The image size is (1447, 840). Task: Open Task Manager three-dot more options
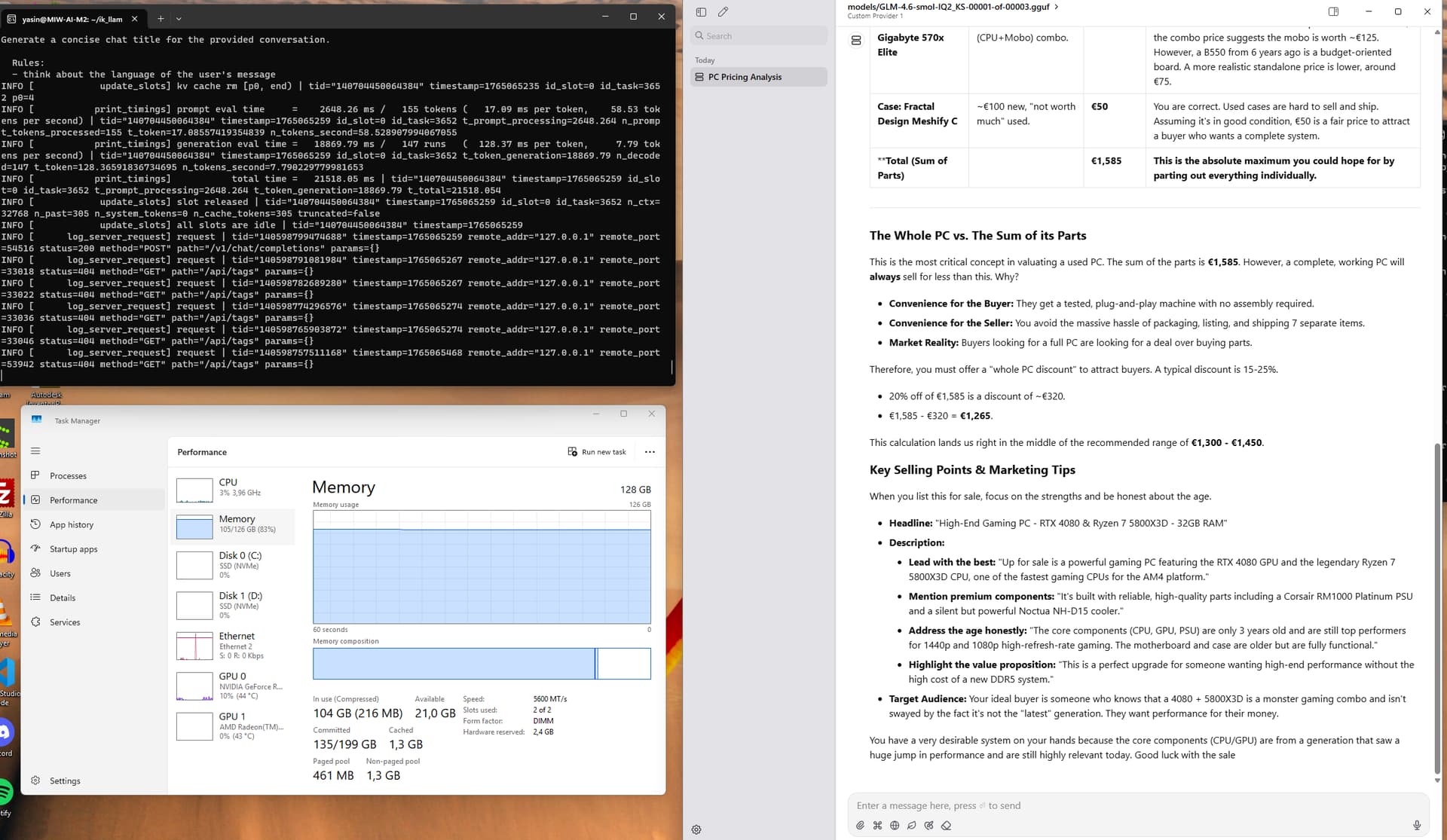[650, 452]
